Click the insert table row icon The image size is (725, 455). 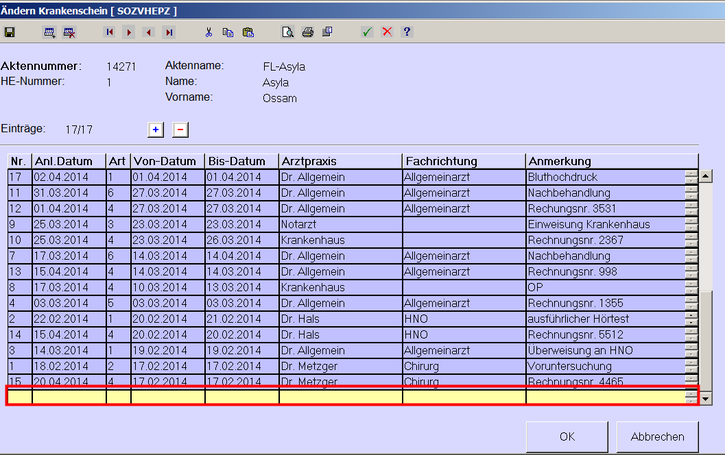coord(50,32)
